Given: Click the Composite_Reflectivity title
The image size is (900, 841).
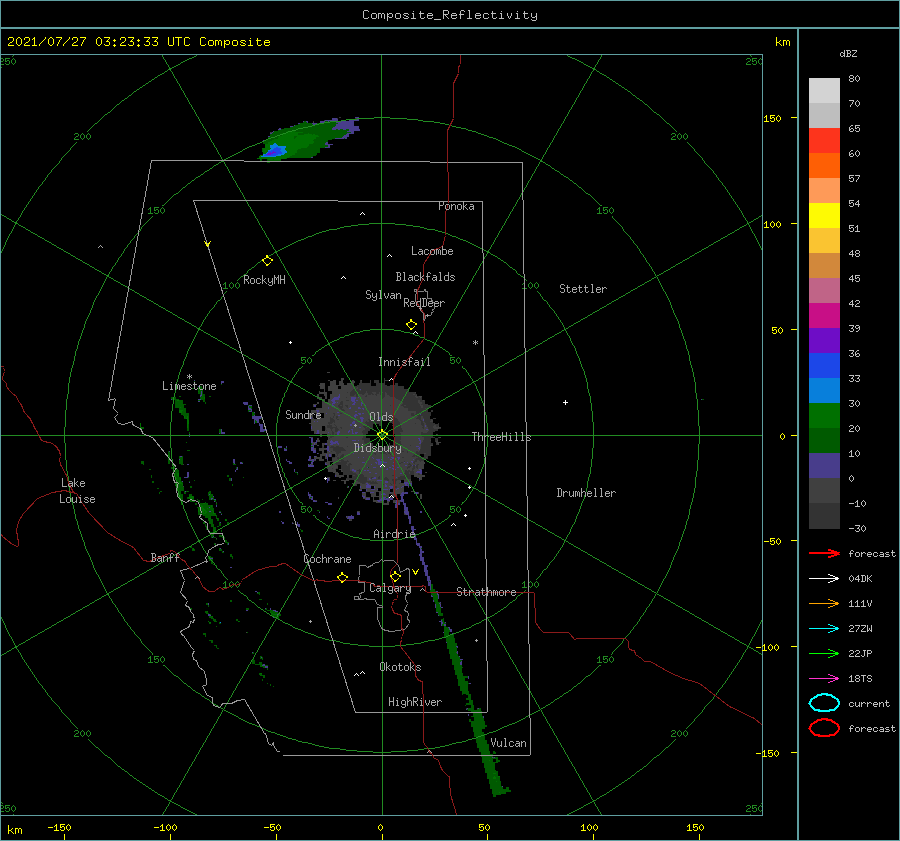Looking at the screenshot, I should click(450, 15).
